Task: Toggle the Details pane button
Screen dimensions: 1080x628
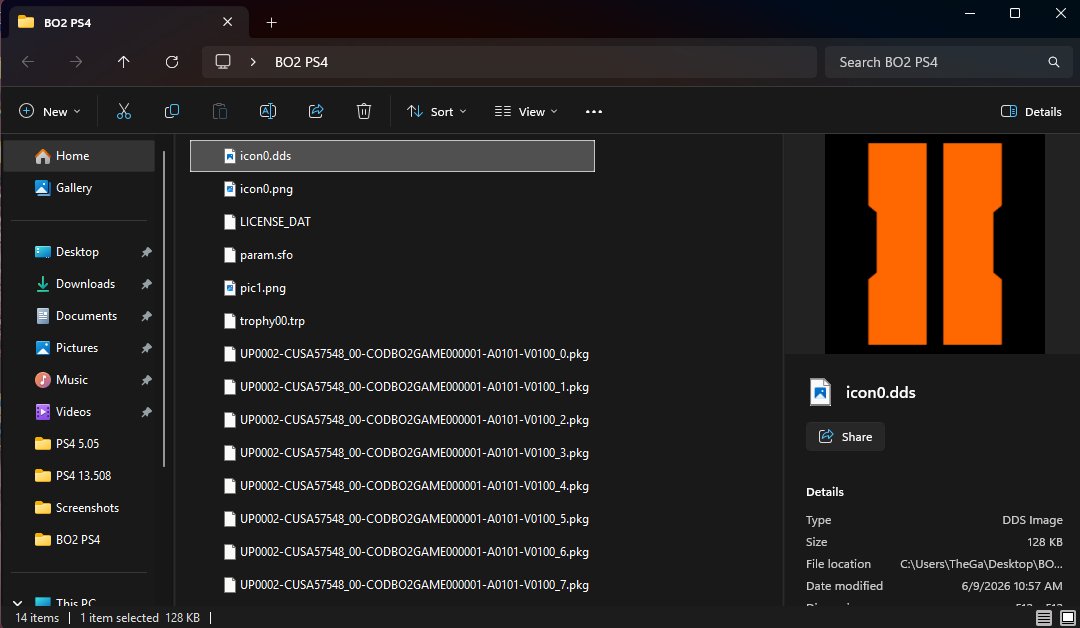Action: click(x=1031, y=112)
